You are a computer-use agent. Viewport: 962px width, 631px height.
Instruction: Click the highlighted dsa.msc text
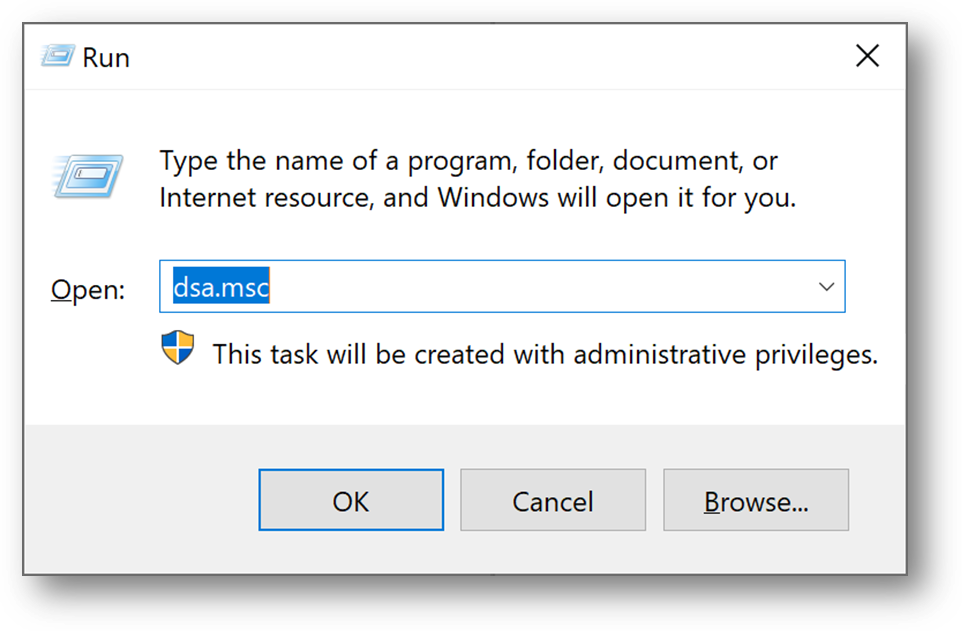click(x=221, y=287)
